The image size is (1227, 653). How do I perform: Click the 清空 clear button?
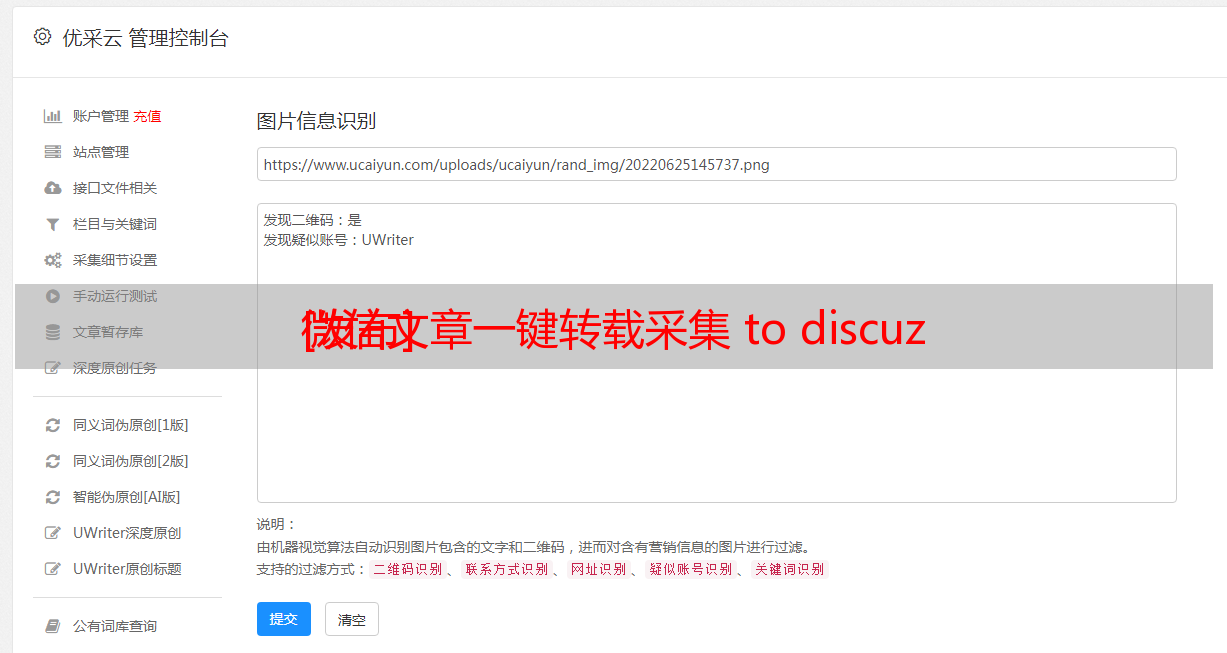point(352,619)
